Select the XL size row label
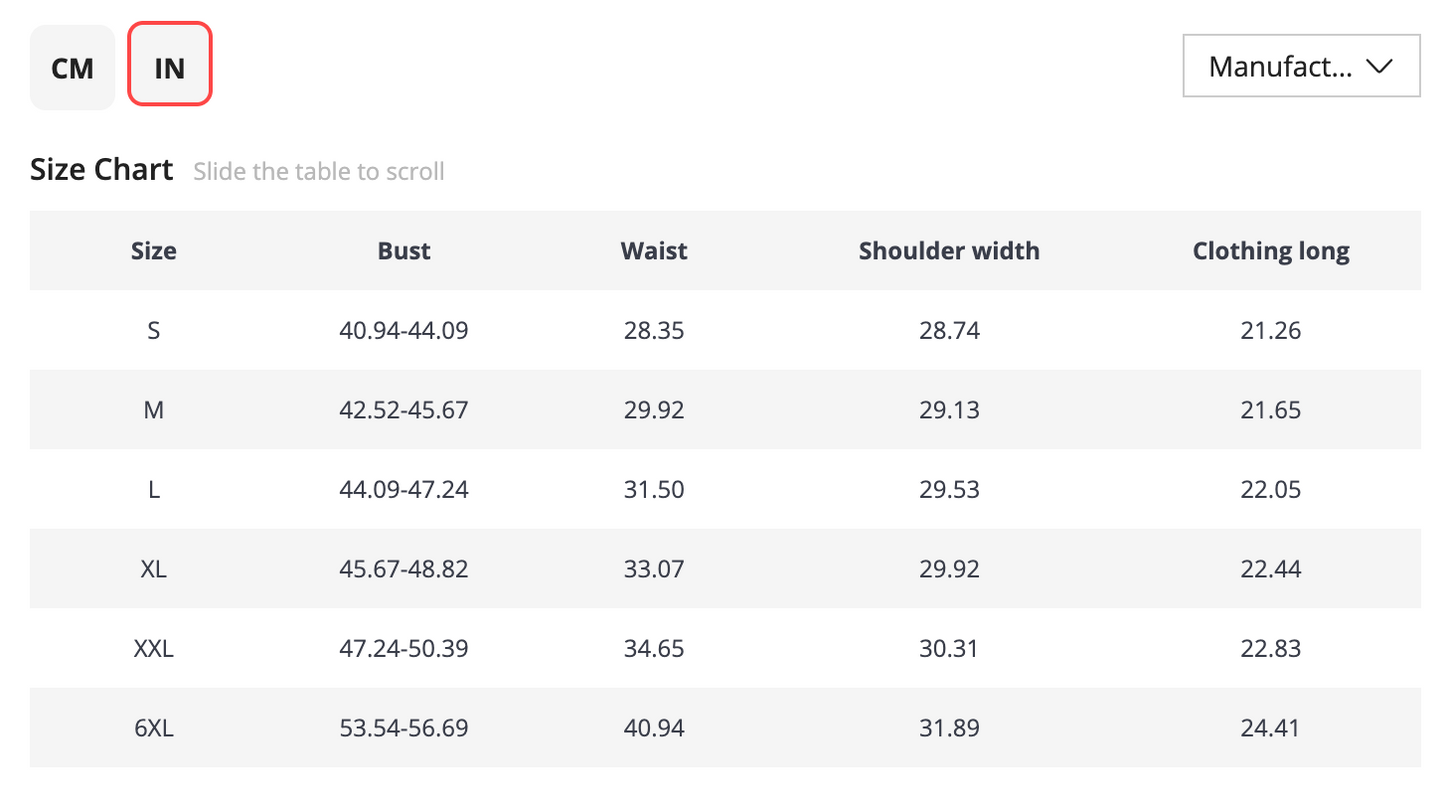 154,569
